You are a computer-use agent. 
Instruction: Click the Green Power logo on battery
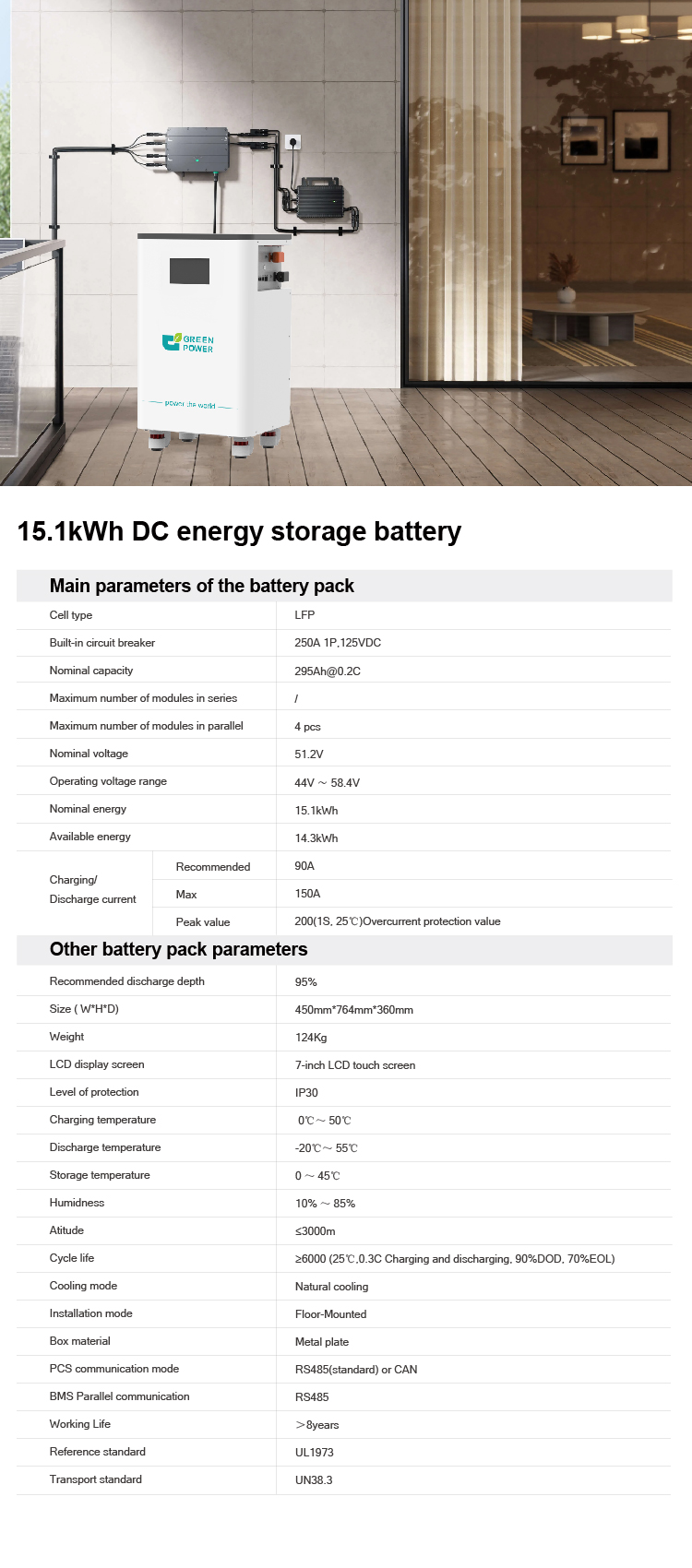pyautogui.click(x=188, y=343)
